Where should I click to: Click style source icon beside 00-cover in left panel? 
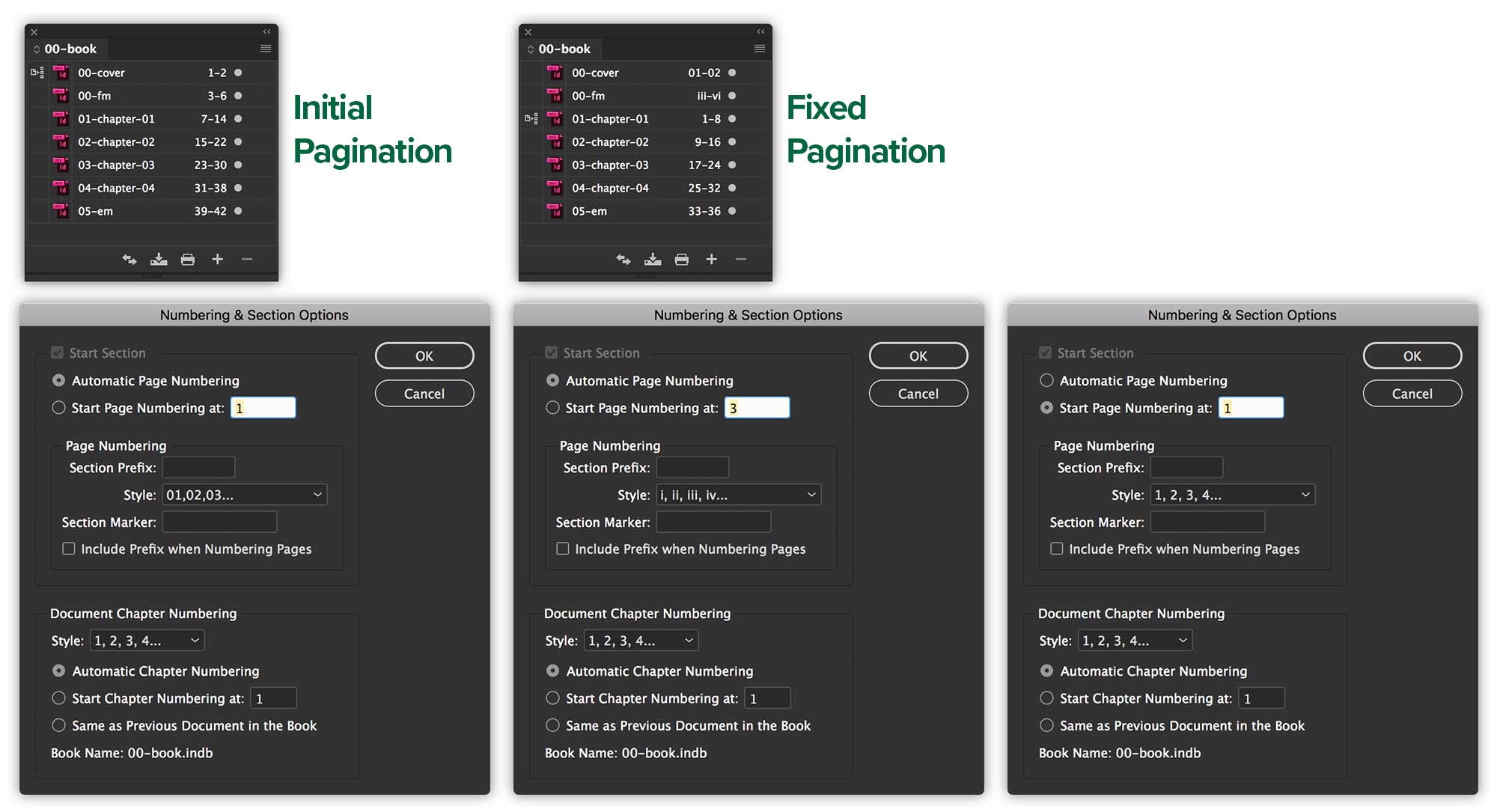point(37,73)
